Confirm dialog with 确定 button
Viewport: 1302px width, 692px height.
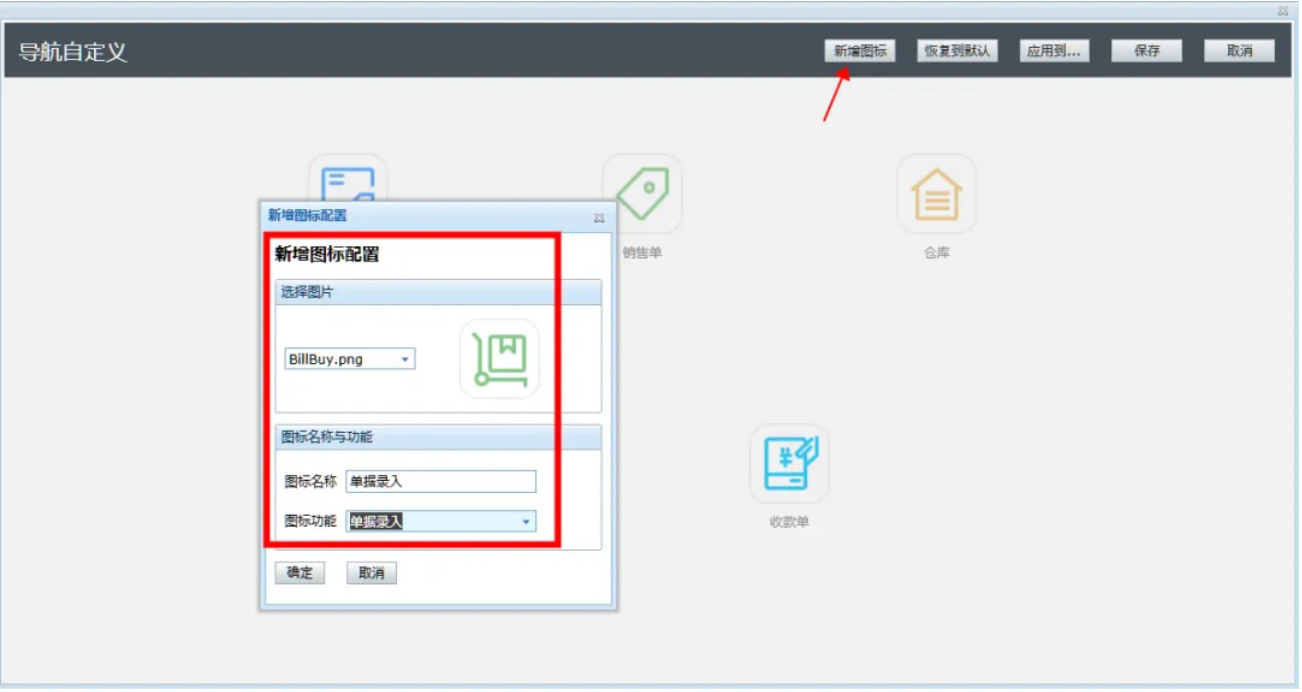click(x=300, y=573)
